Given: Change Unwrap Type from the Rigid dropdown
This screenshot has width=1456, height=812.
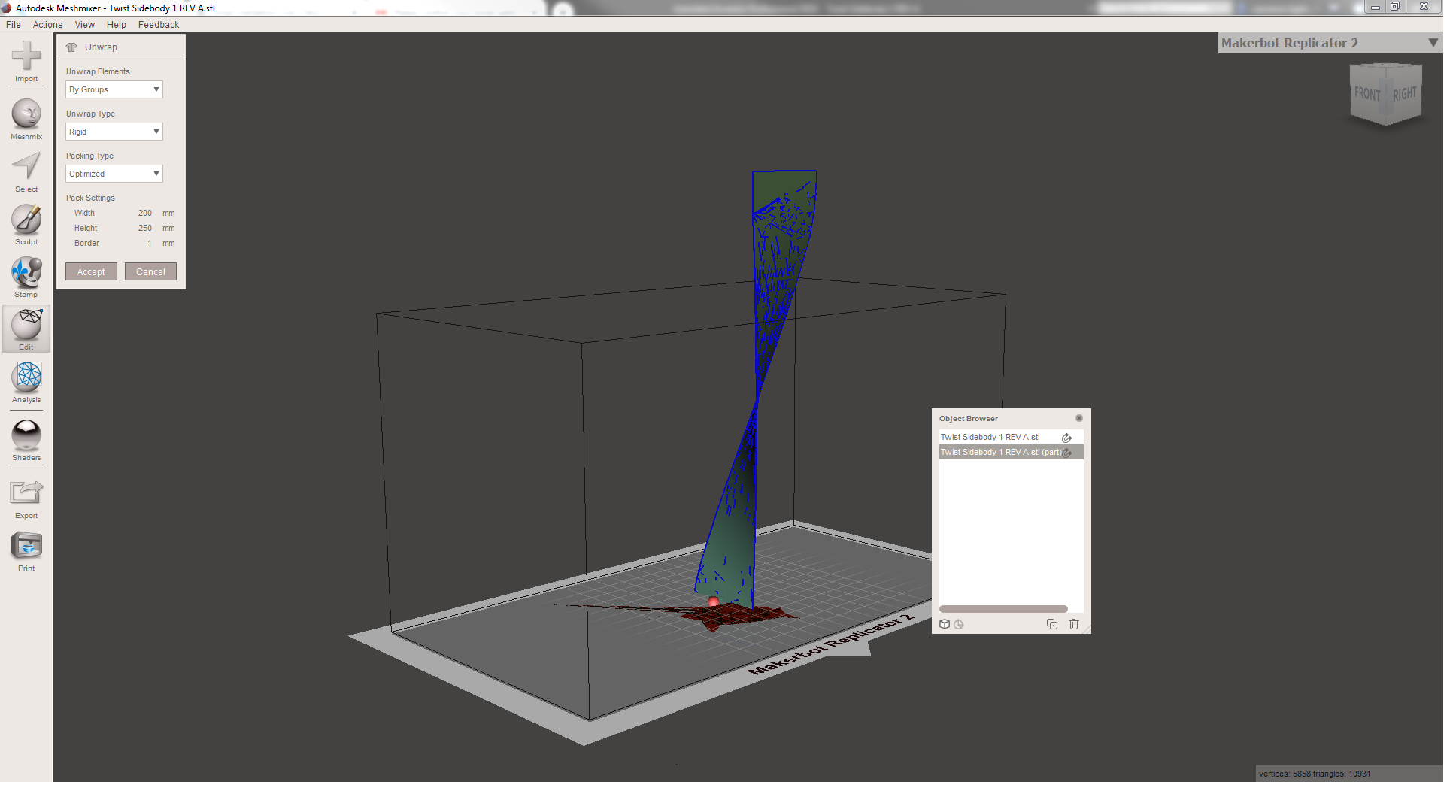Looking at the screenshot, I should [x=114, y=132].
